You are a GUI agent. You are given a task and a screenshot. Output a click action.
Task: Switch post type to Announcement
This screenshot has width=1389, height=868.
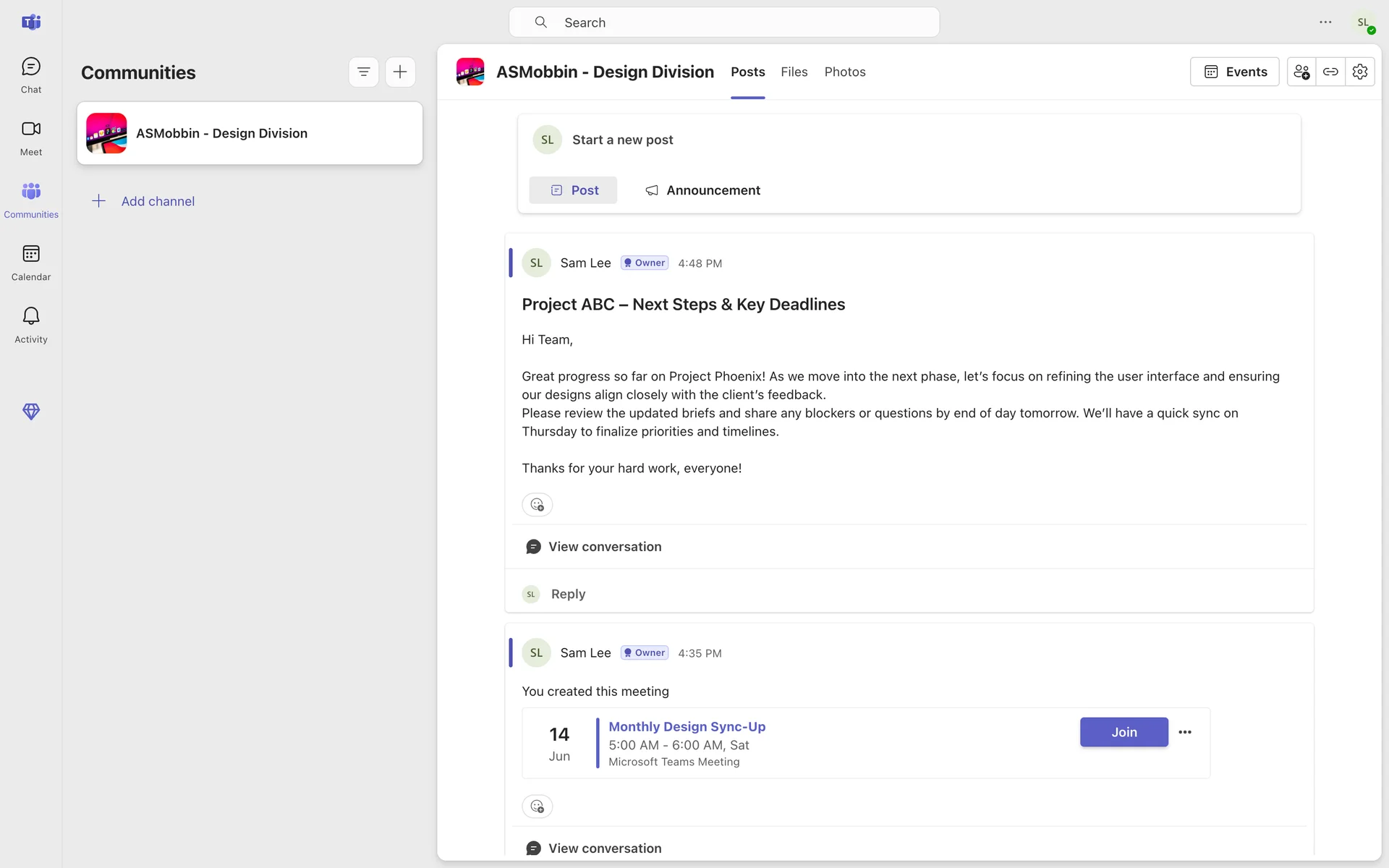702,190
